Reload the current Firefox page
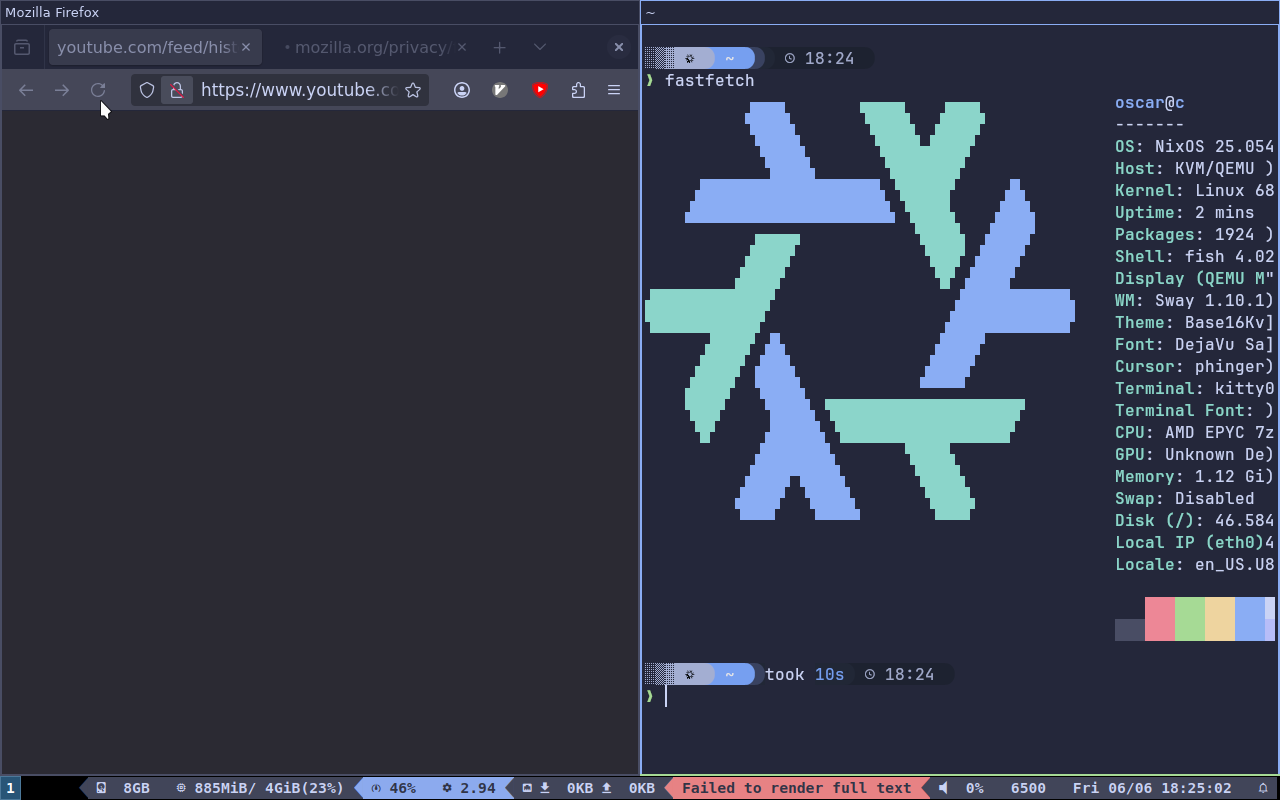Screen dimensions: 1280x800 click(98, 90)
